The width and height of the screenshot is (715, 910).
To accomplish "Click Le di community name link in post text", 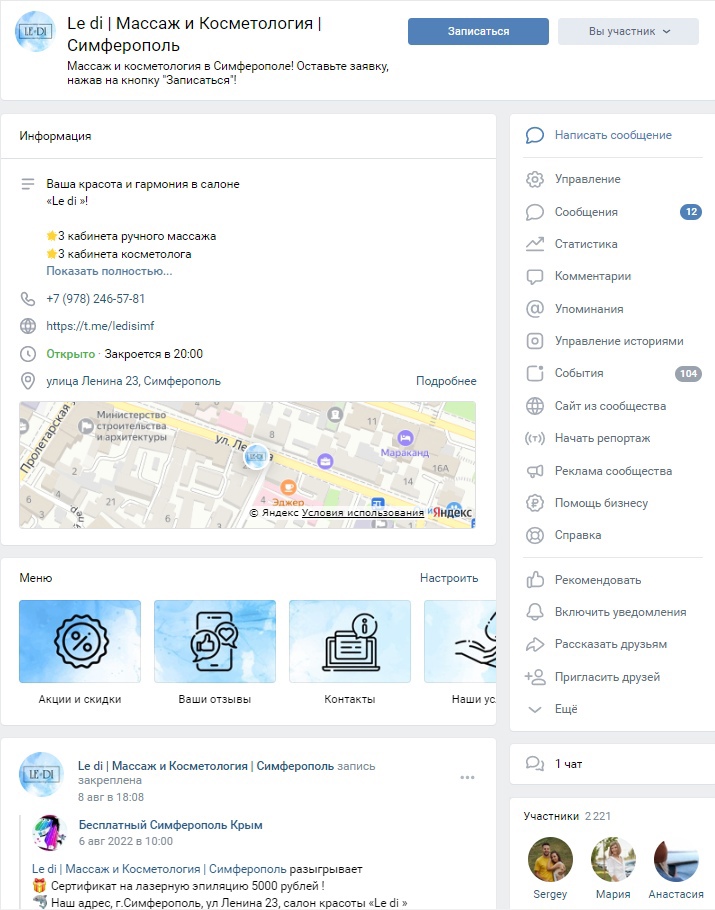I will 159,869.
